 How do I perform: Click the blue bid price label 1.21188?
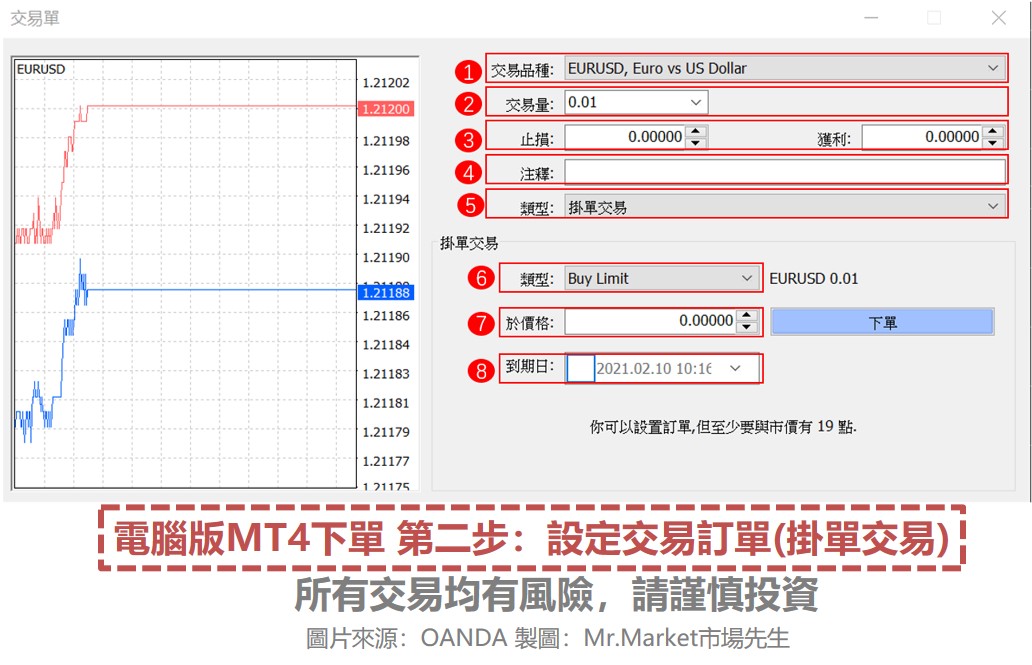386,293
